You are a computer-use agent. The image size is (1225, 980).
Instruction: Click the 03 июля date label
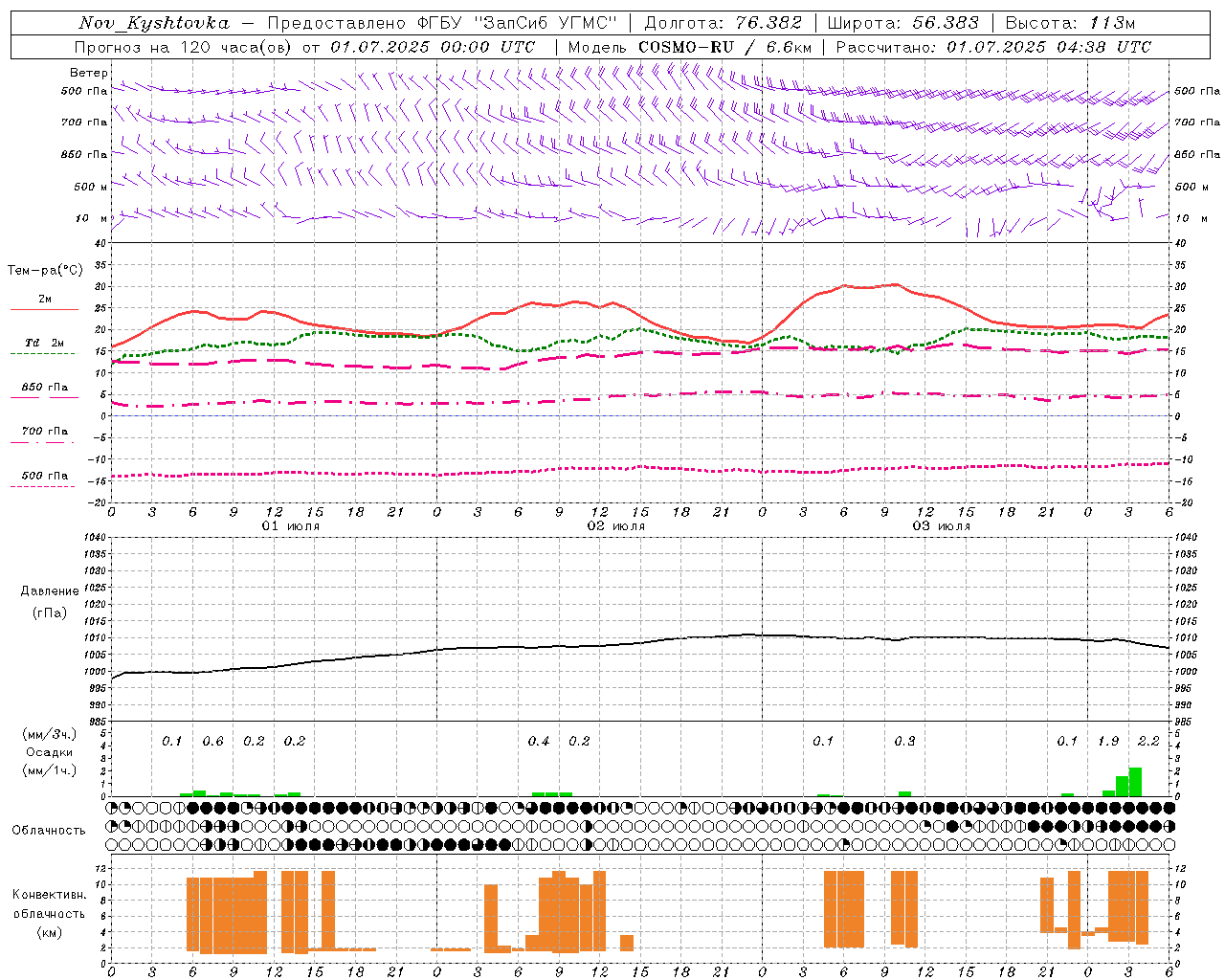point(942,526)
